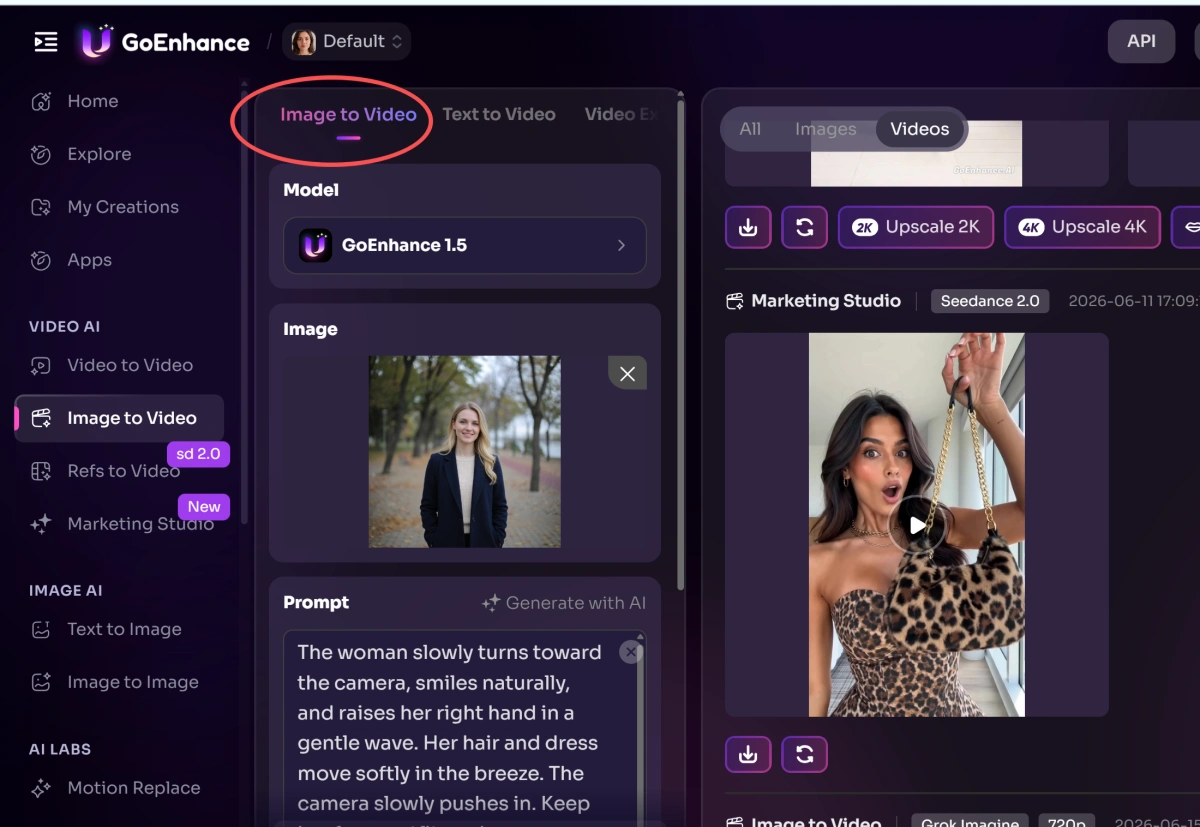Open the GoEnhance 1.5 model selector

coord(465,245)
